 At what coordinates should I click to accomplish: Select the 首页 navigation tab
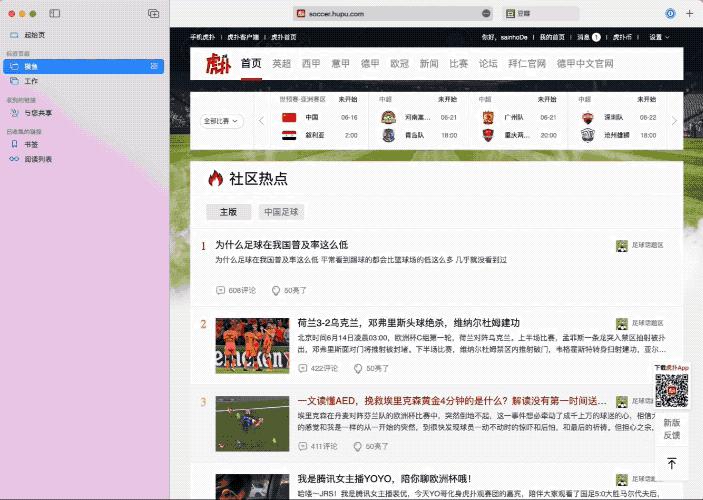pos(251,63)
